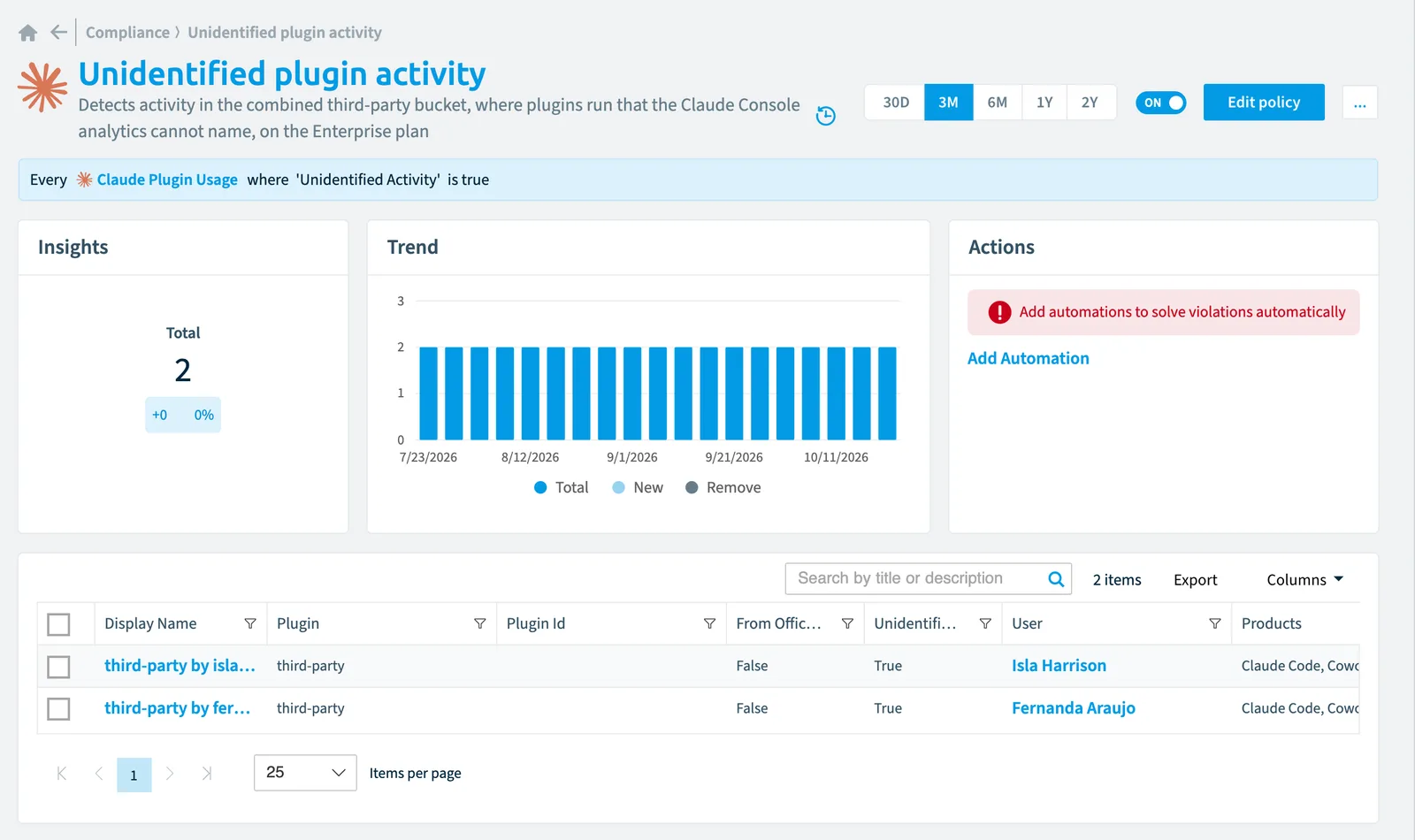This screenshot has height=840, width=1415.
Task: Check the select-all header checkbox
Action: [x=58, y=624]
